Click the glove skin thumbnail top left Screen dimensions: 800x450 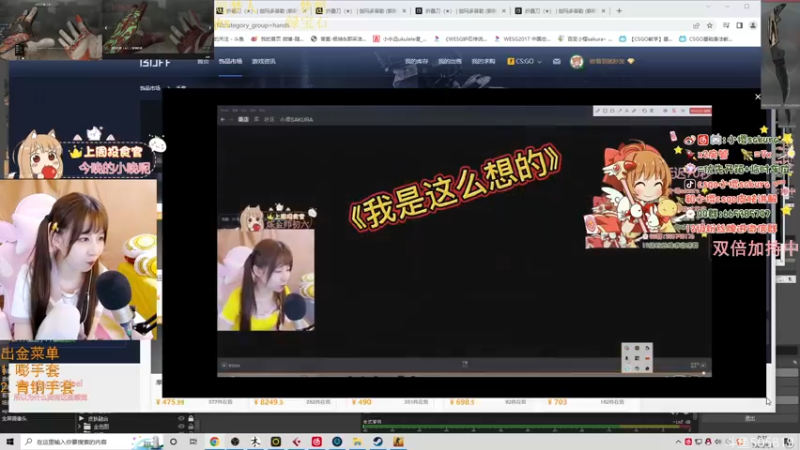(51, 30)
